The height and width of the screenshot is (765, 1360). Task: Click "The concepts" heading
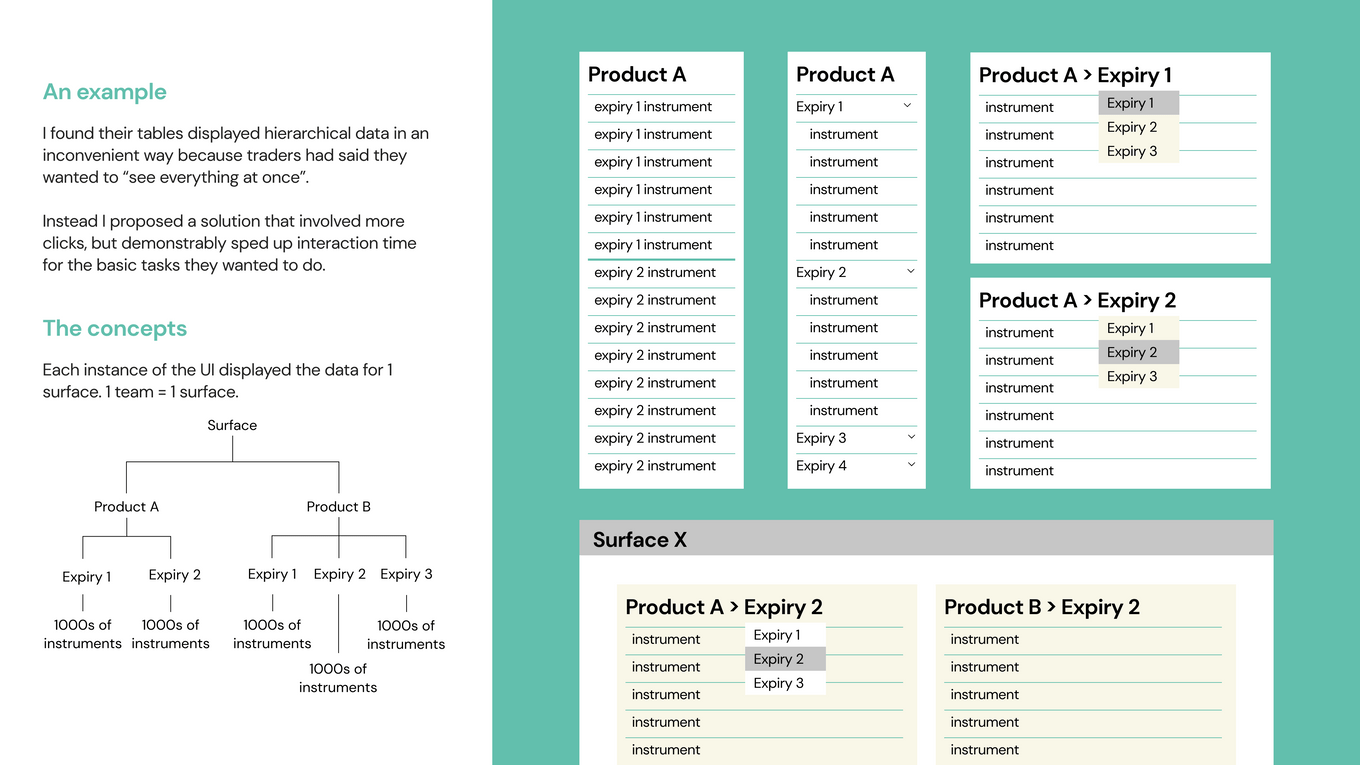(115, 328)
